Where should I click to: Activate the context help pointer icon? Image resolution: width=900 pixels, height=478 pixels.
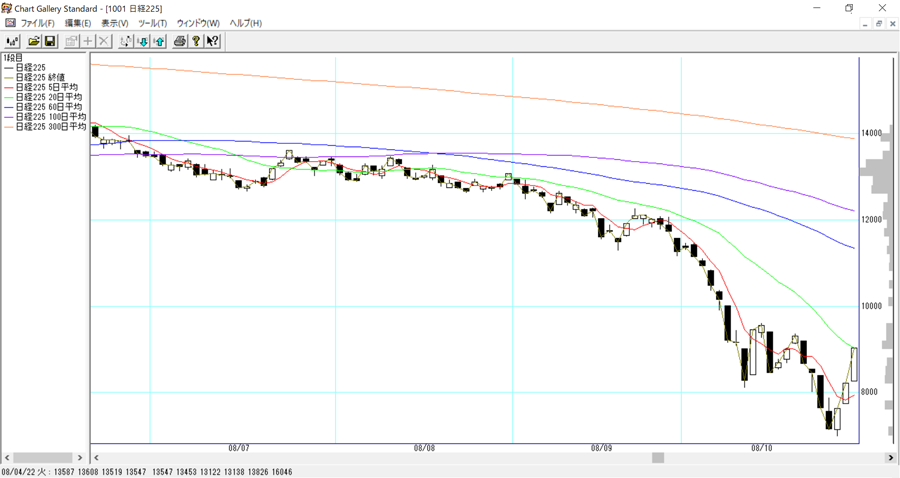click(x=212, y=41)
